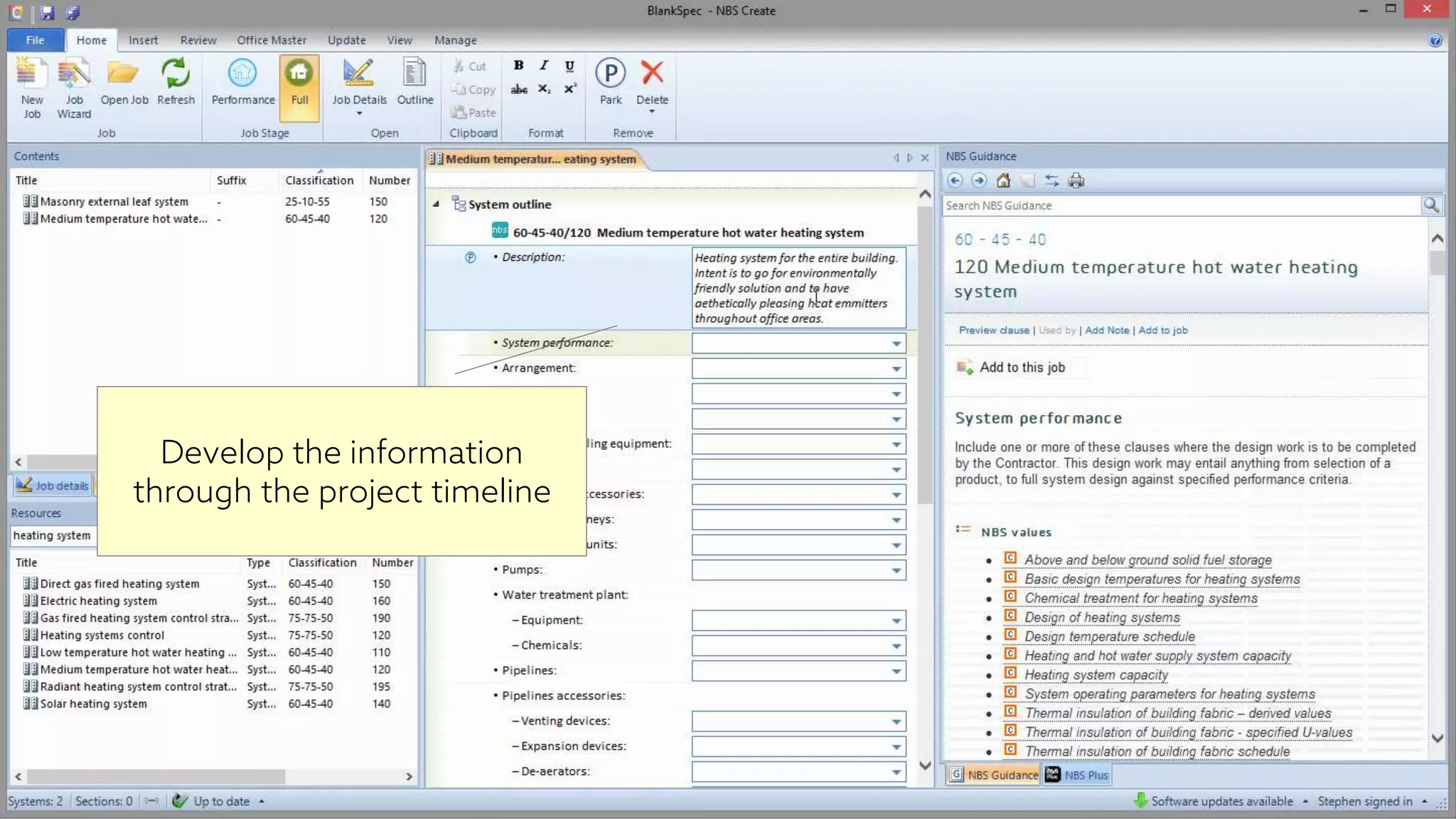Click the Preview clause link
The image size is (1456, 819).
point(993,330)
